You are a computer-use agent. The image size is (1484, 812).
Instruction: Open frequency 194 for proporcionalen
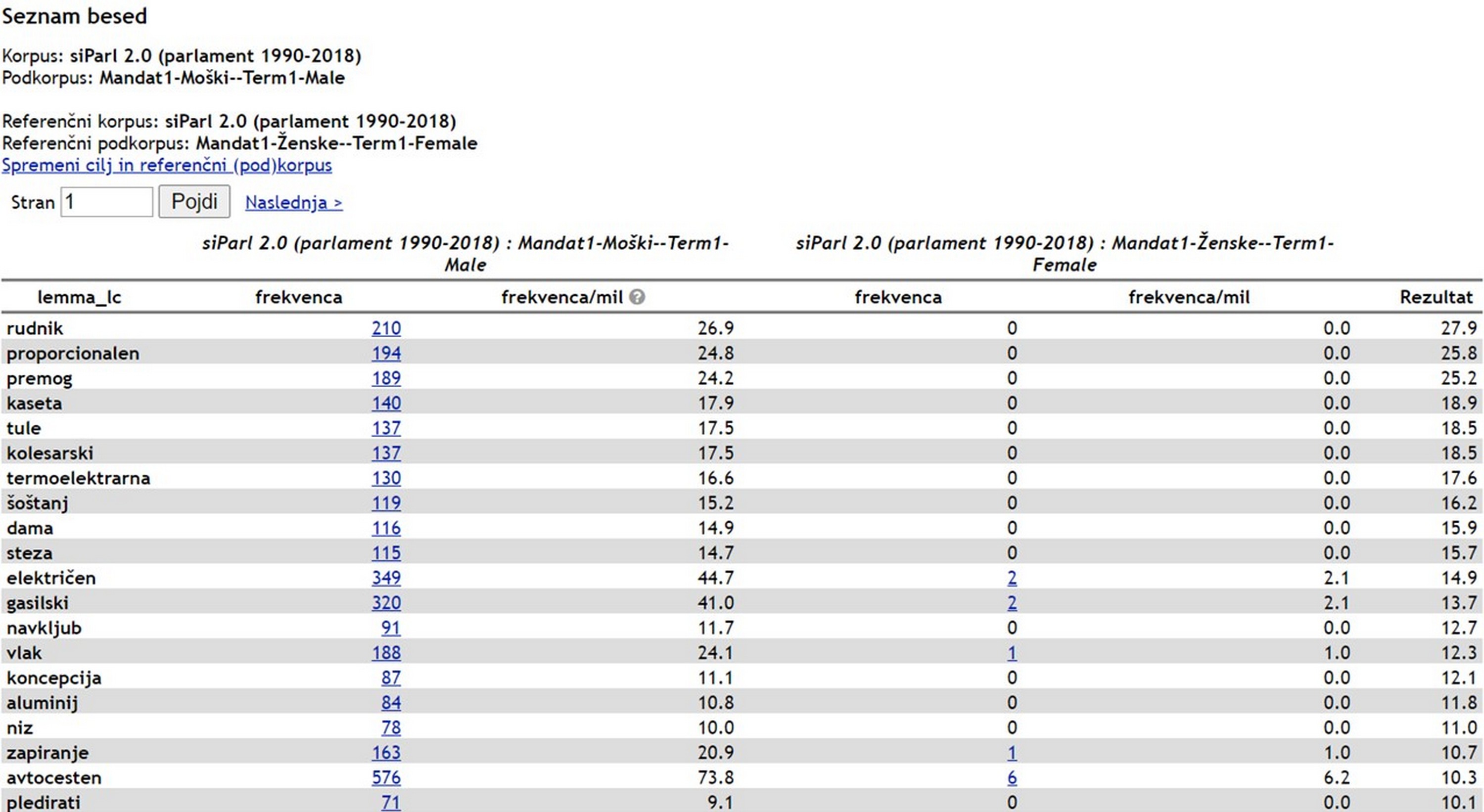click(386, 353)
